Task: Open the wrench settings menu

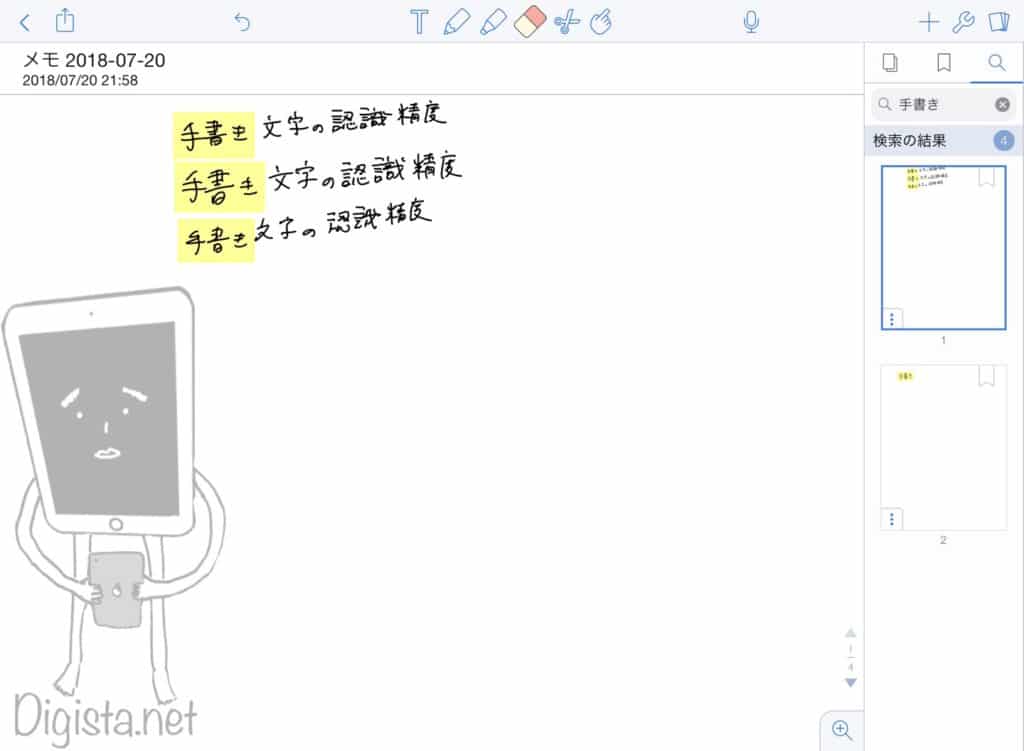Action: pyautogui.click(x=964, y=22)
